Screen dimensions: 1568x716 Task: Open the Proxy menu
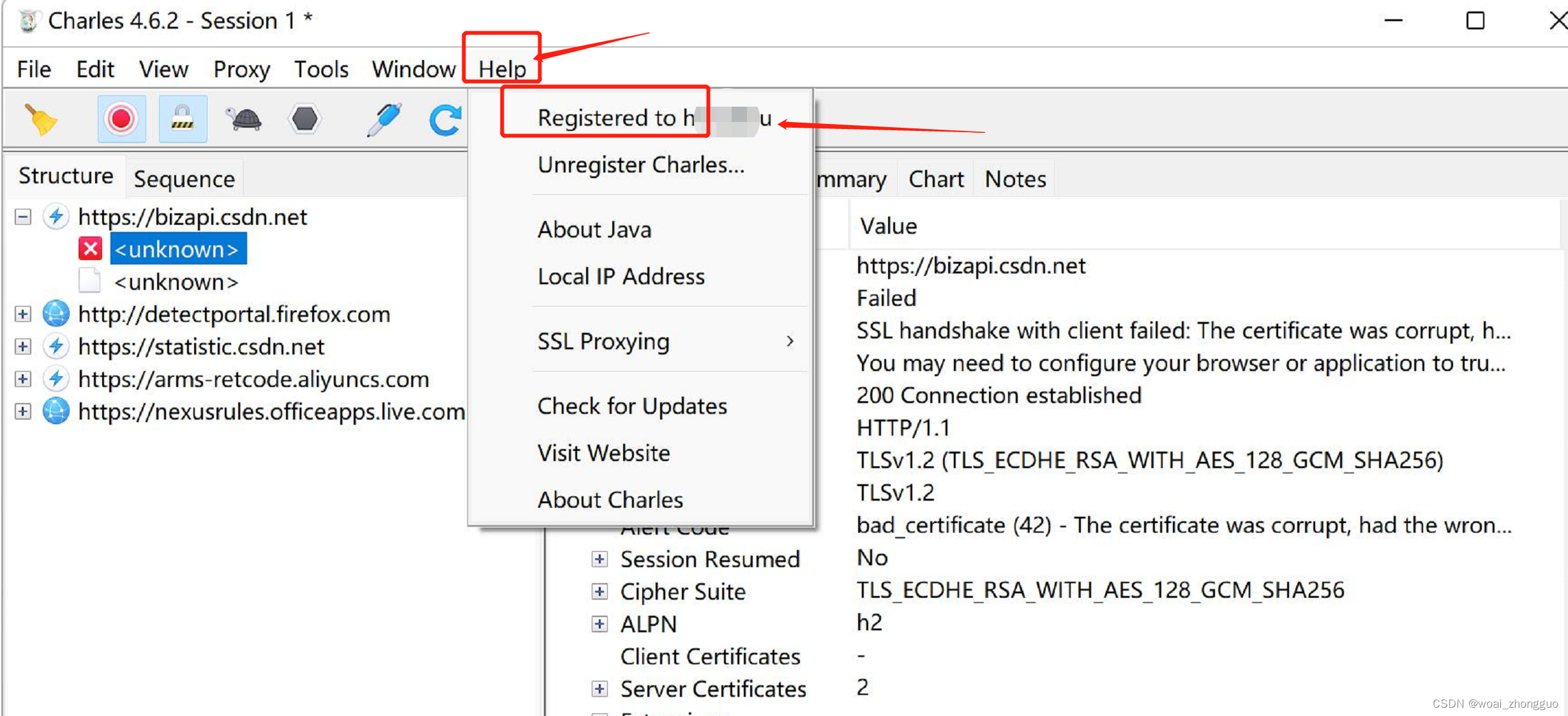coord(241,69)
